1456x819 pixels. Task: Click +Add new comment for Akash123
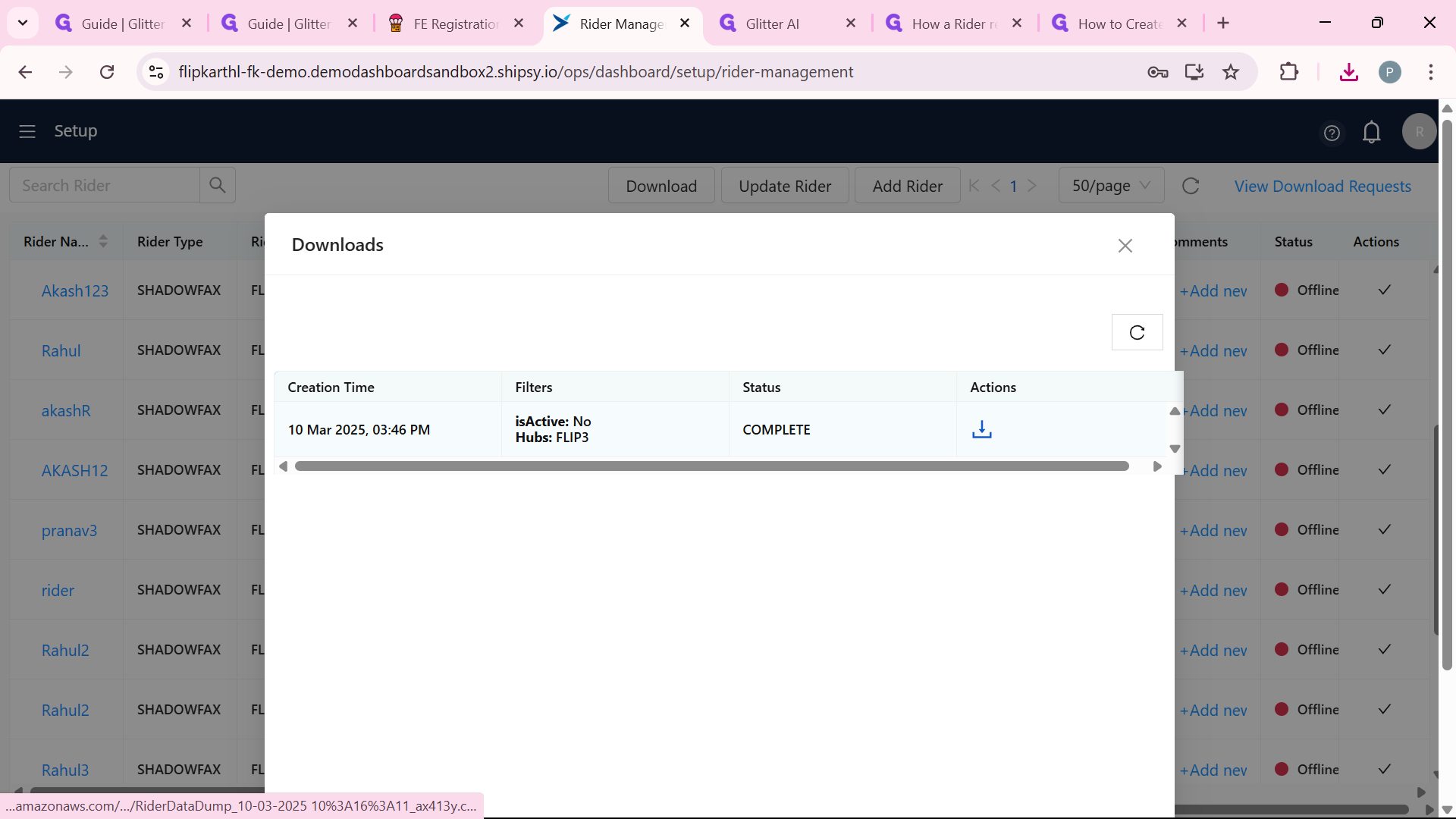point(1213,290)
